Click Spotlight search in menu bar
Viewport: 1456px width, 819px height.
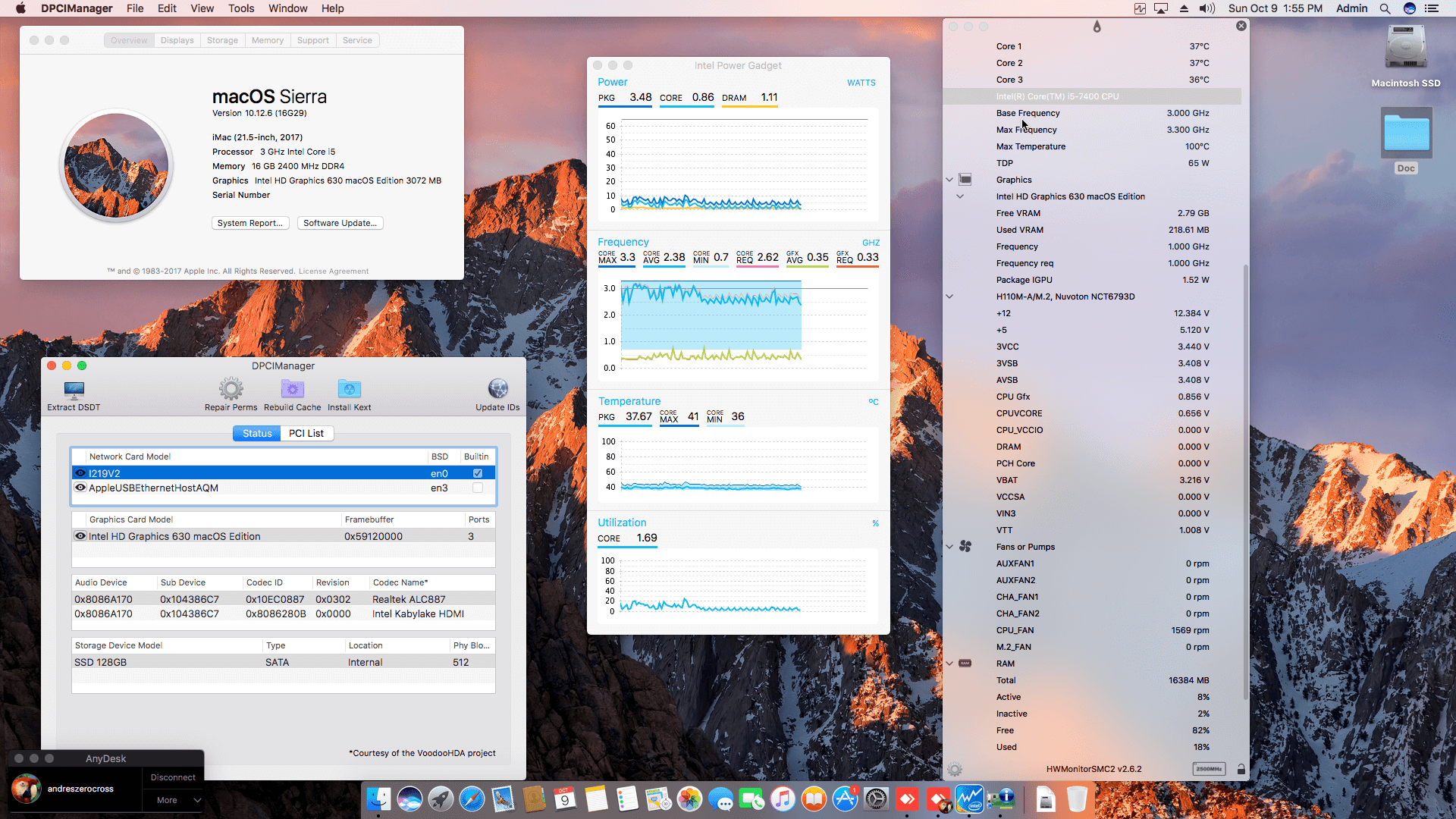point(1385,8)
